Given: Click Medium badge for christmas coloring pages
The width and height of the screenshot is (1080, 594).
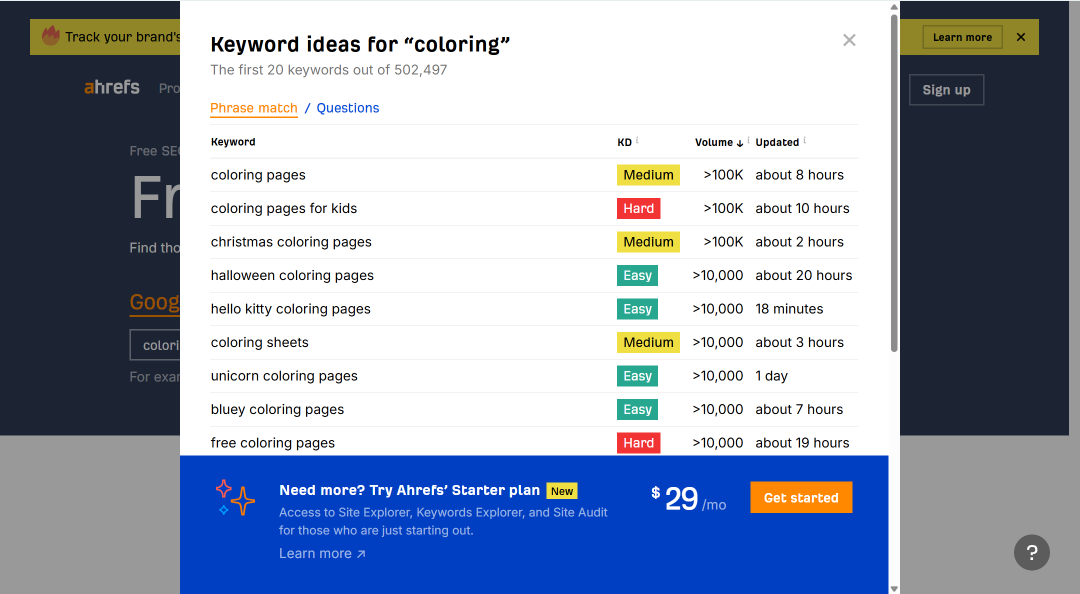Looking at the screenshot, I should (x=648, y=242).
